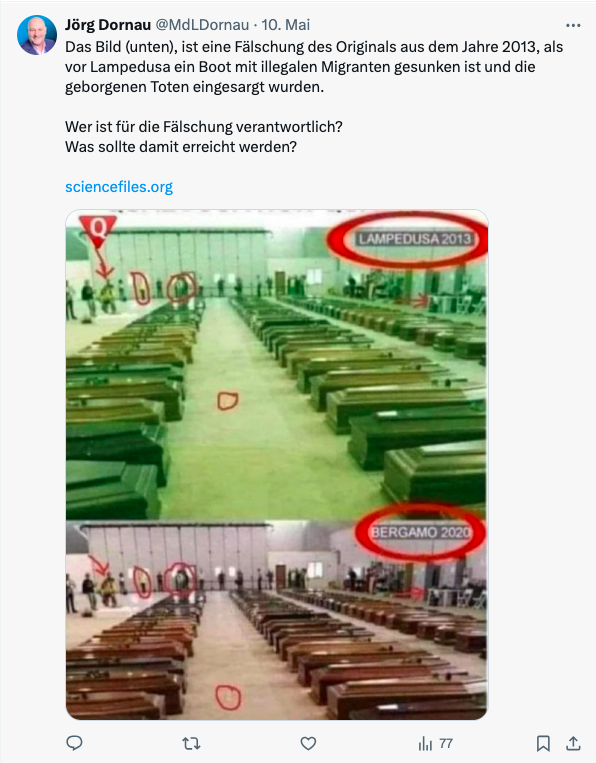
Task: Open view analytics bar chart icon
Action: click(x=425, y=744)
